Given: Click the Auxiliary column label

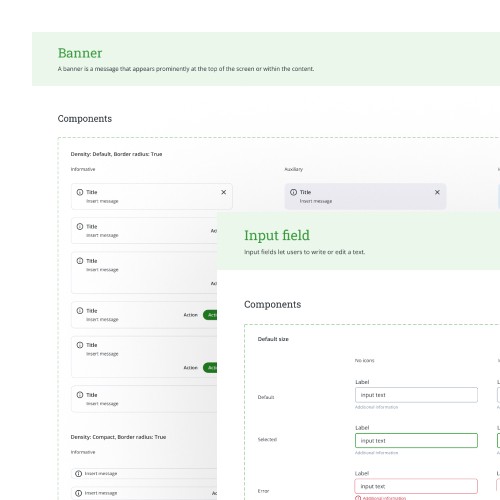Looking at the screenshot, I should pos(294,169).
